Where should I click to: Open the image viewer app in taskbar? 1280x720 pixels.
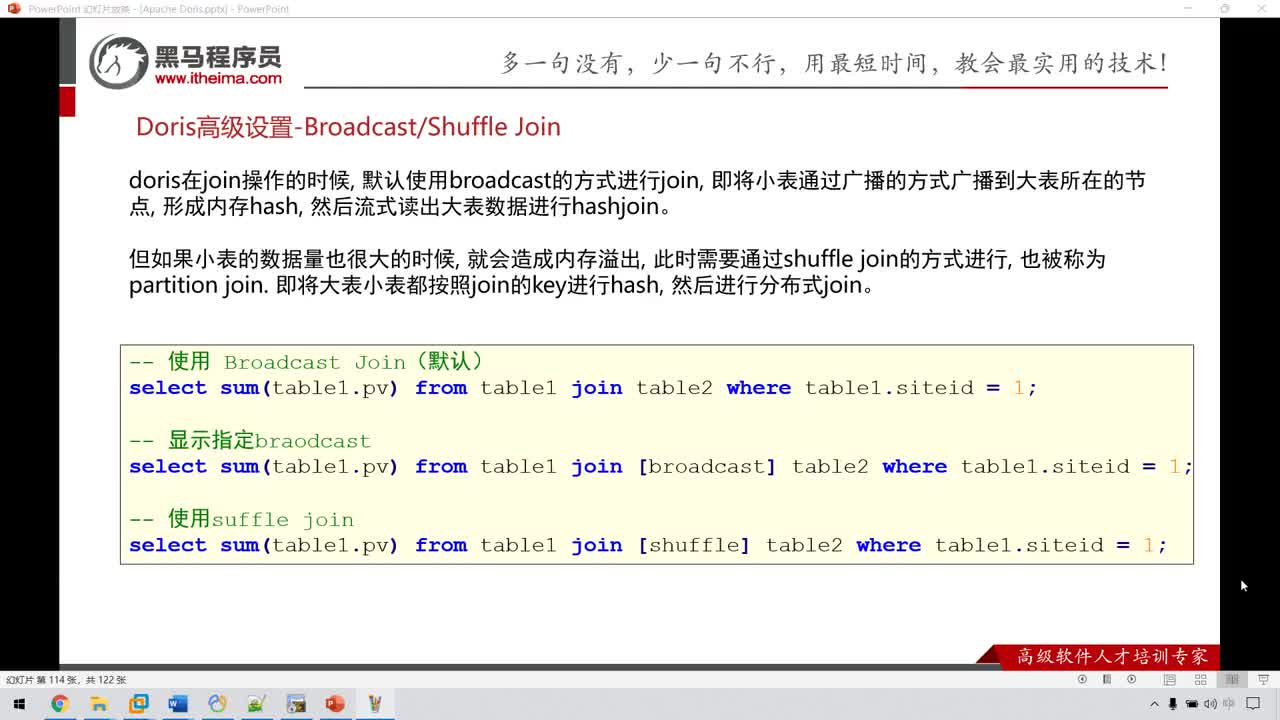tap(296, 704)
